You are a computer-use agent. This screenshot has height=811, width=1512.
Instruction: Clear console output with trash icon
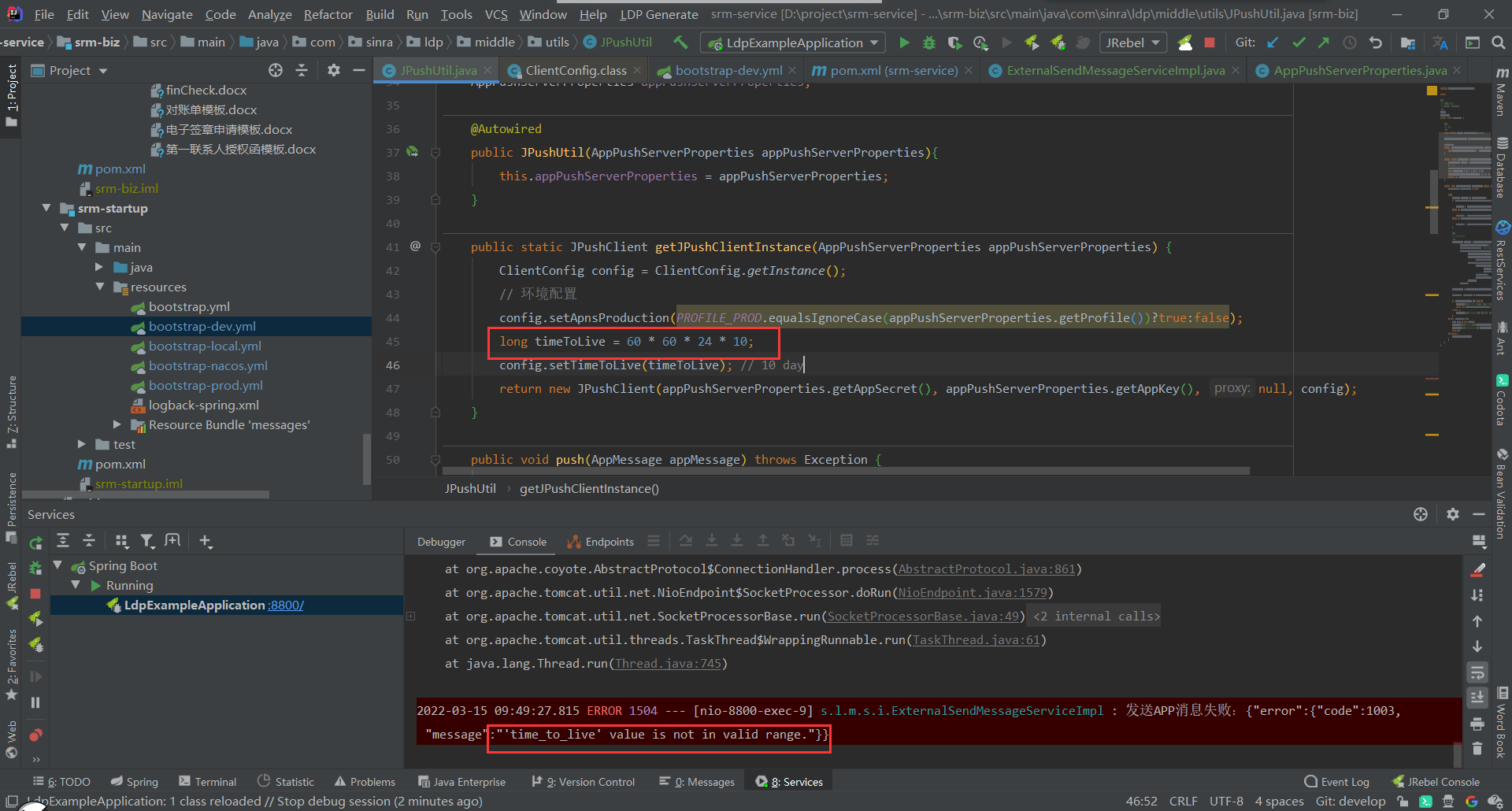(x=1477, y=748)
